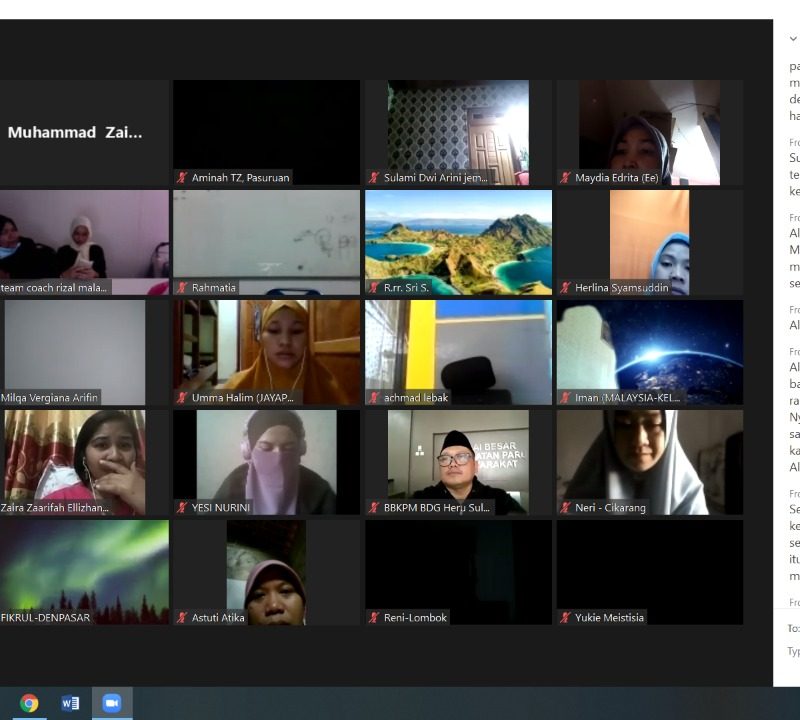Open the chat recipient 'To:' selector
The height and width of the screenshot is (720, 800).
793,629
